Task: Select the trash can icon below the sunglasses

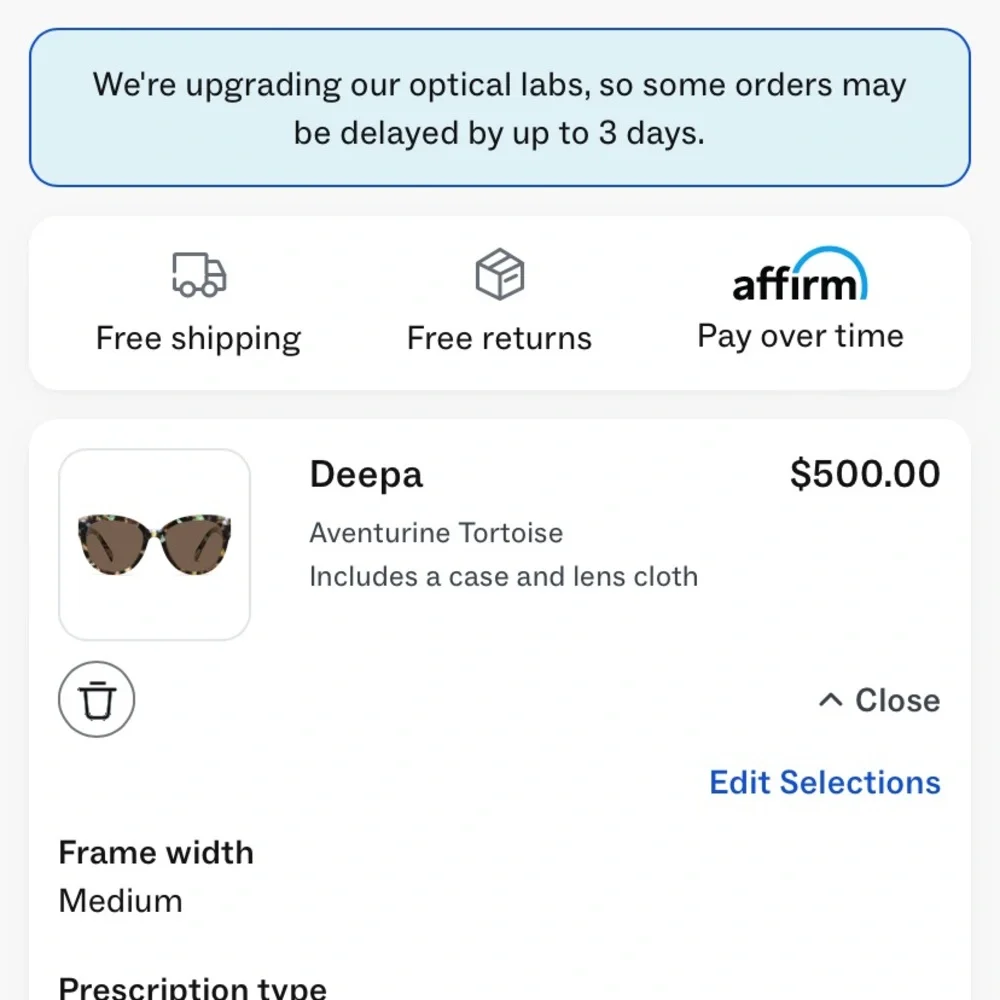Action: click(96, 699)
